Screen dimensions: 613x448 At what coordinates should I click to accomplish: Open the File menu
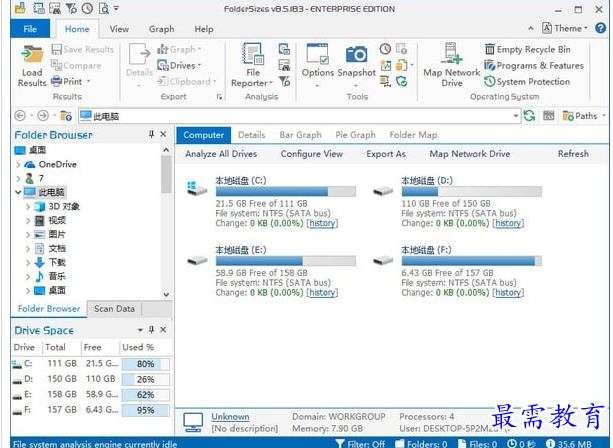[x=30, y=29]
